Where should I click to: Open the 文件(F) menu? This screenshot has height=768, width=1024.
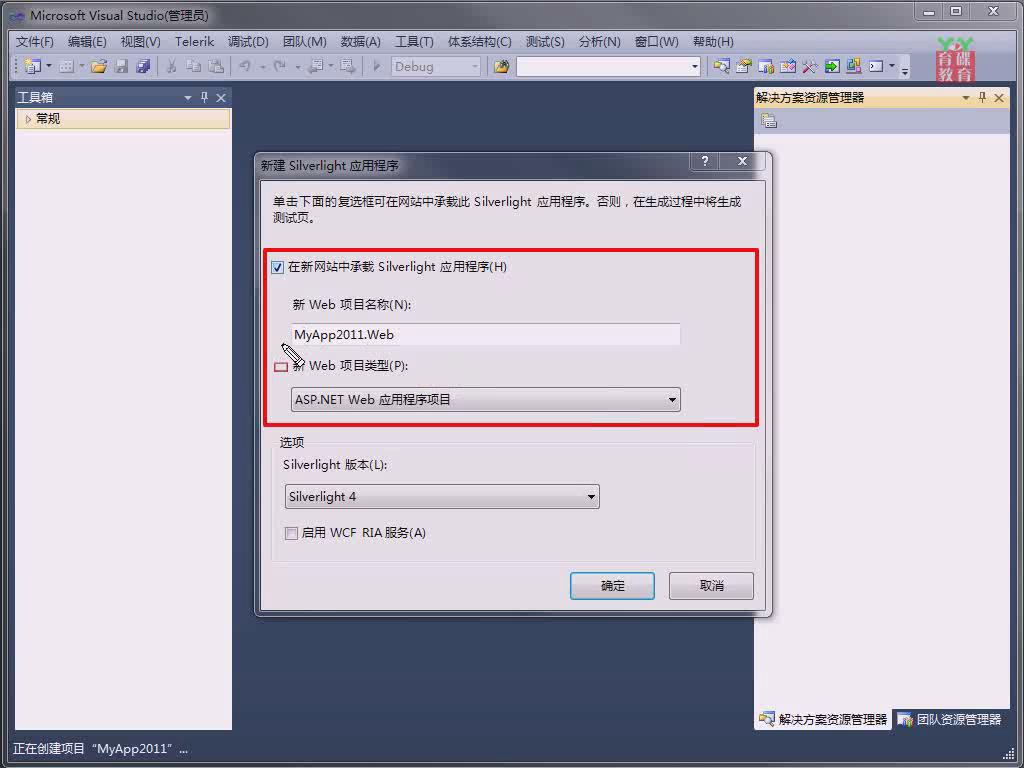(x=35, y=42)
